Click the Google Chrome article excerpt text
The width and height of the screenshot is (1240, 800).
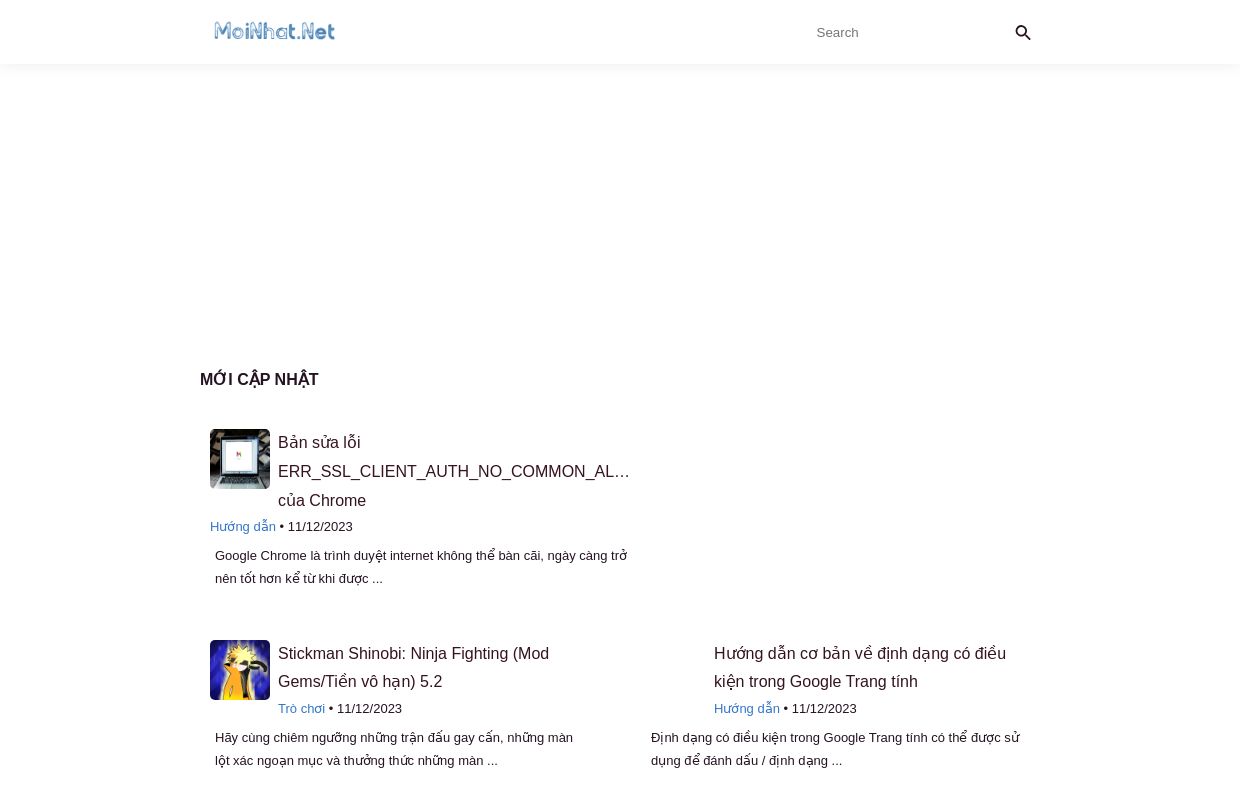[x=420, y=567]
